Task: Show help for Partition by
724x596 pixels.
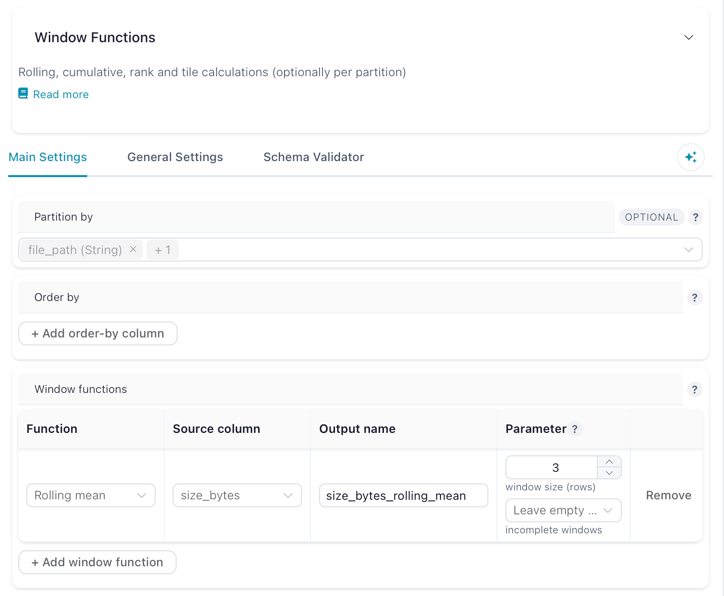Action: coord(695,217)
